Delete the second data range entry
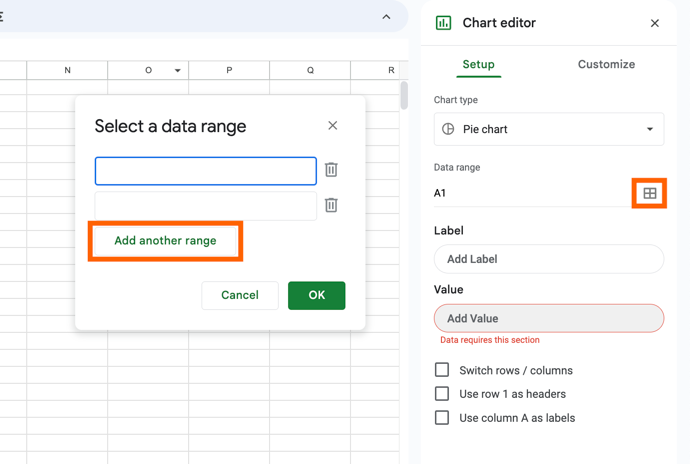Screen dimensions: 690x464 pos(331,205)
